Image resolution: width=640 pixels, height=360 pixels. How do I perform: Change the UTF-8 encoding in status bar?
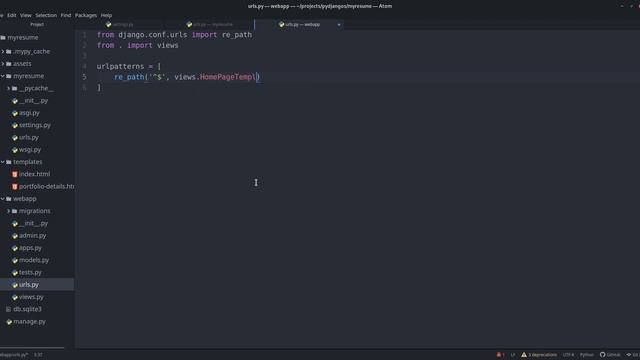click(568, 355)
